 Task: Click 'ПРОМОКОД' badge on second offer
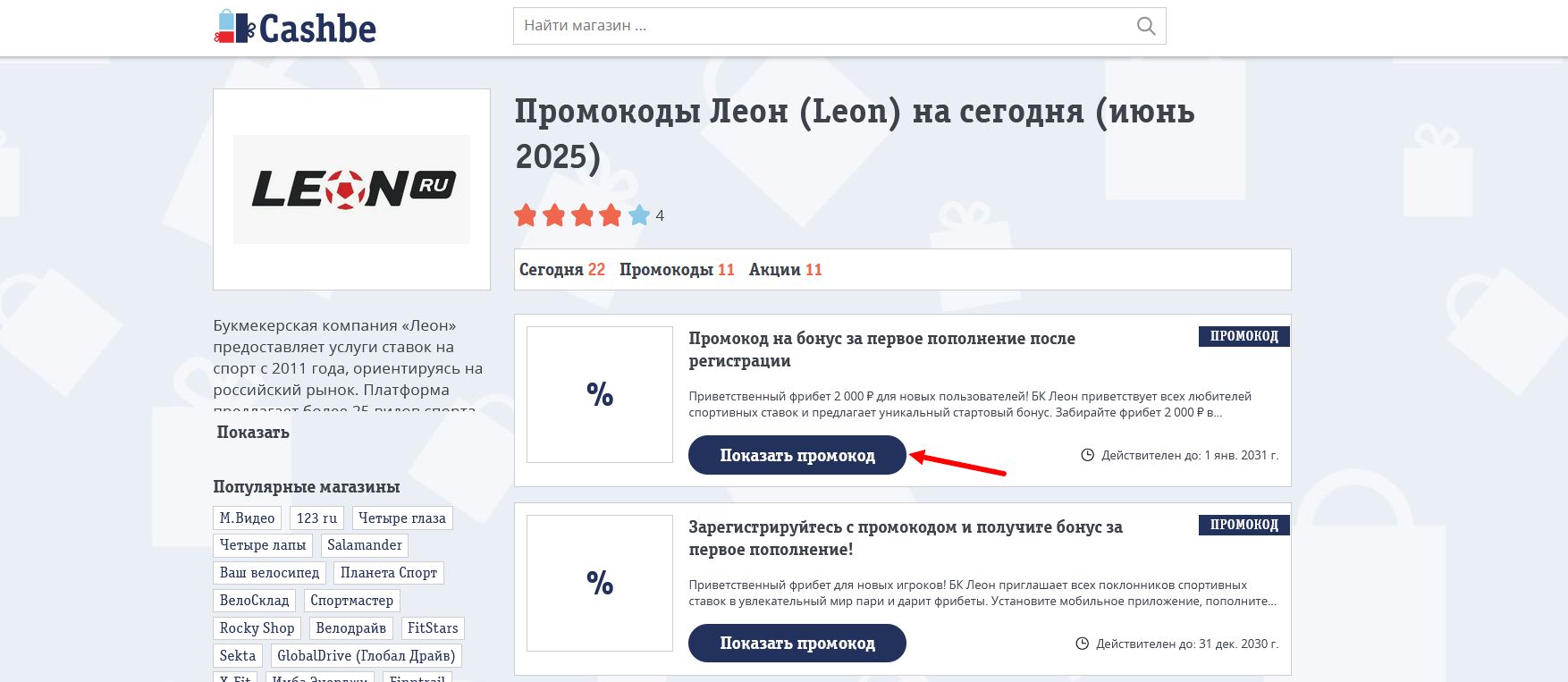pyautogui.click(x=1244, y=525)
